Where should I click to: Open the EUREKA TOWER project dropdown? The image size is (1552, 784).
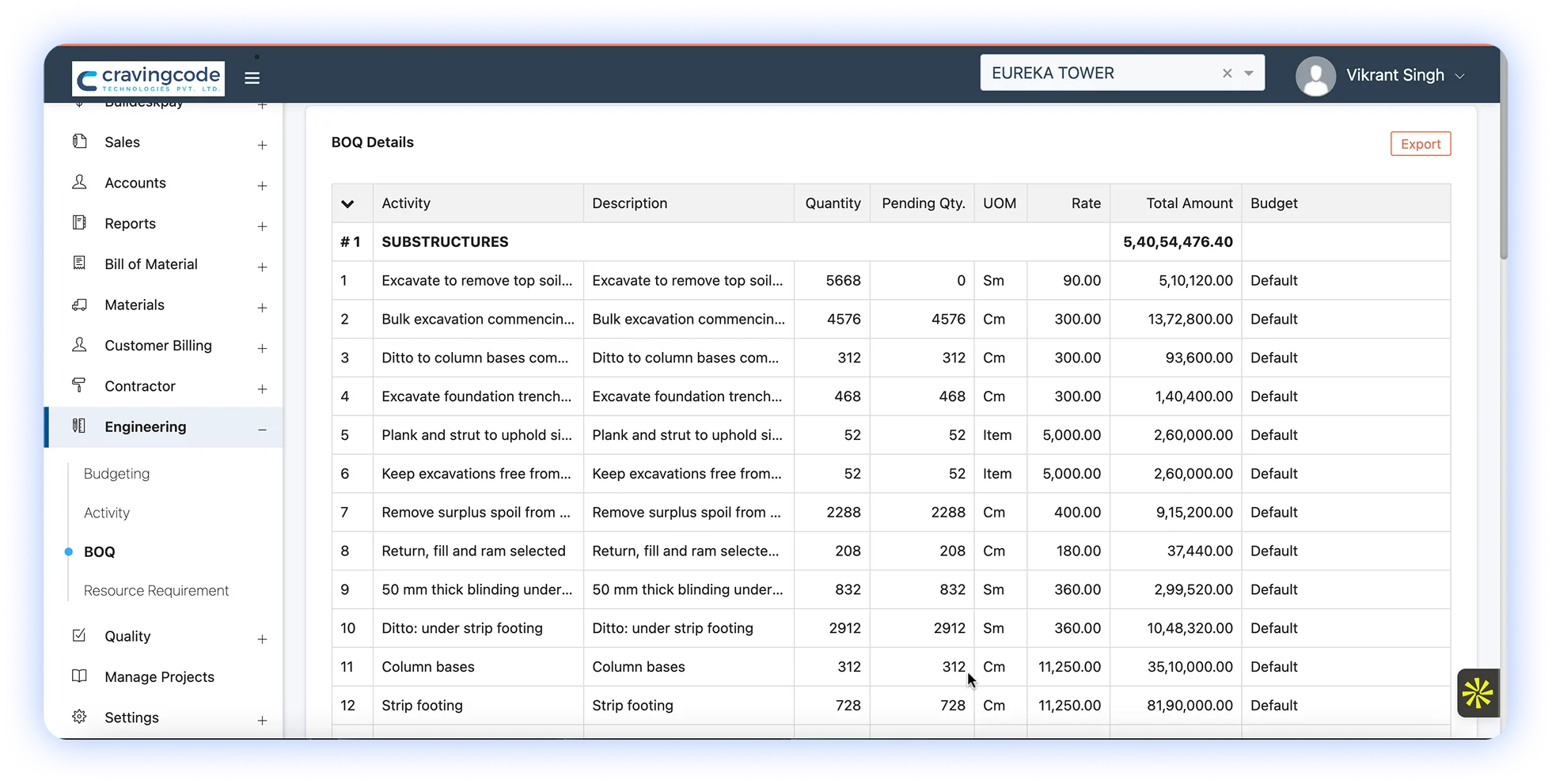[x=1249, y=73]
